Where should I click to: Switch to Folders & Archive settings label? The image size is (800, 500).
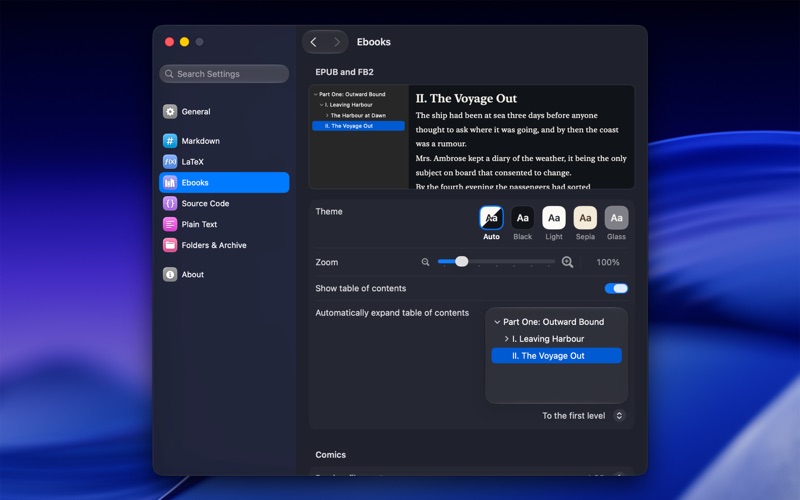pos(214,245)
